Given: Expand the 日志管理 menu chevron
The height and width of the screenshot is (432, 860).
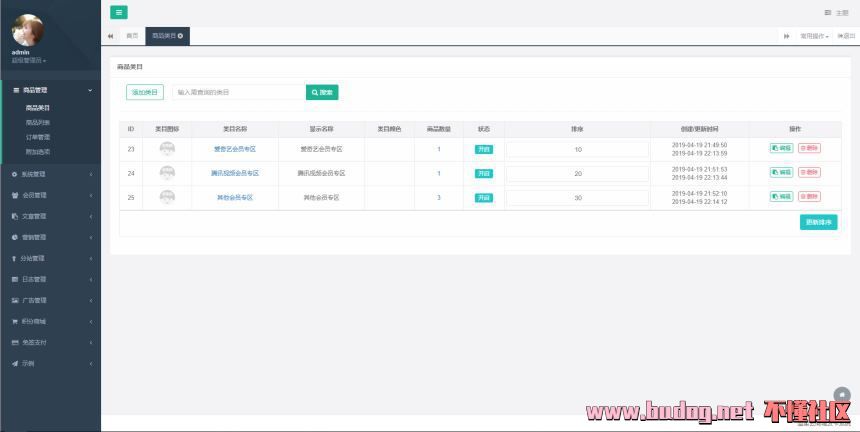Looking at the screenshot, I should [x=91, y=280].
